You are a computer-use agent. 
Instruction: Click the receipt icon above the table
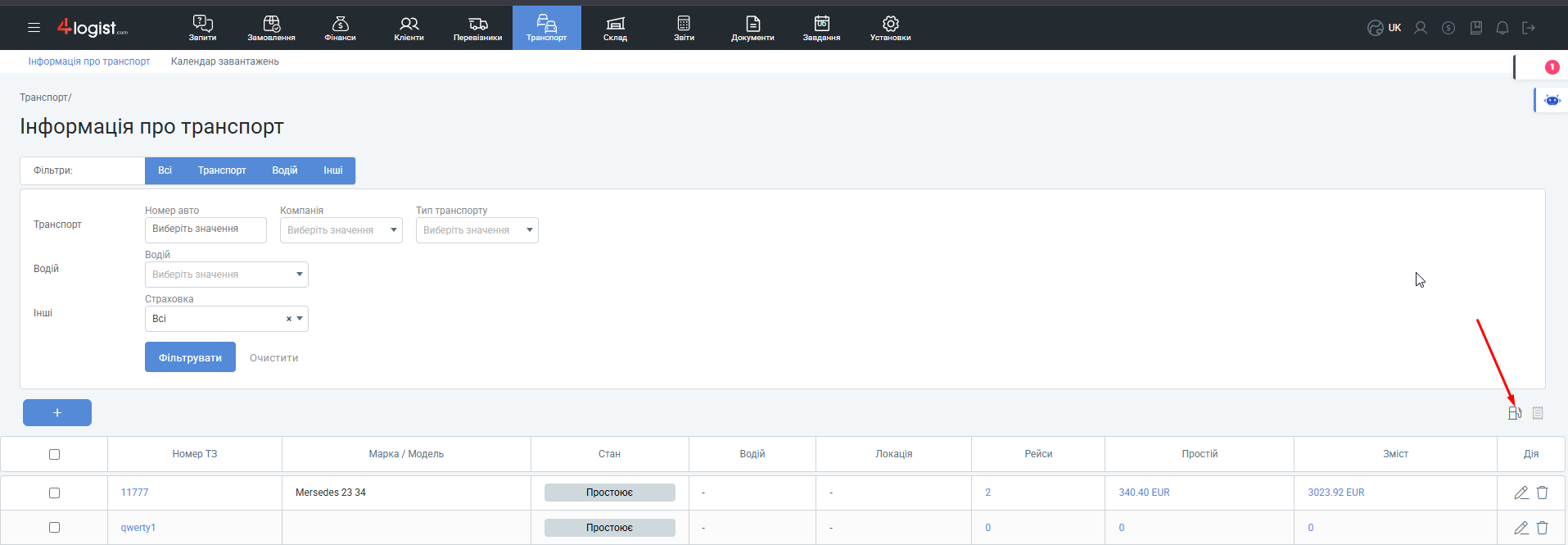[1538, 413]
